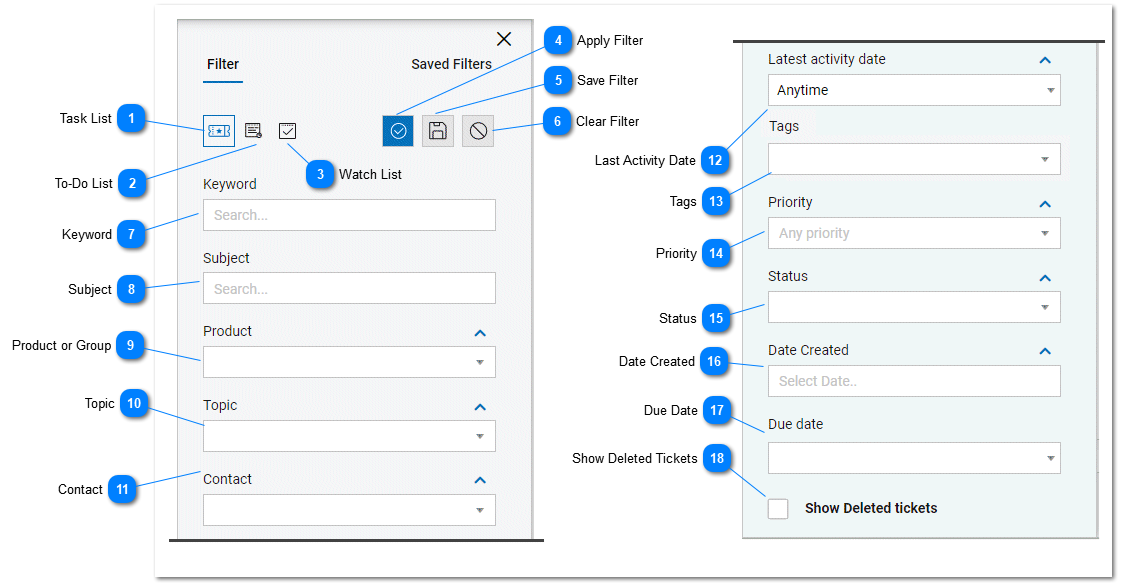This screenshot has height=586, width=1121.
Task: Open the Filter tab
Action: click(x=223, y=64)
